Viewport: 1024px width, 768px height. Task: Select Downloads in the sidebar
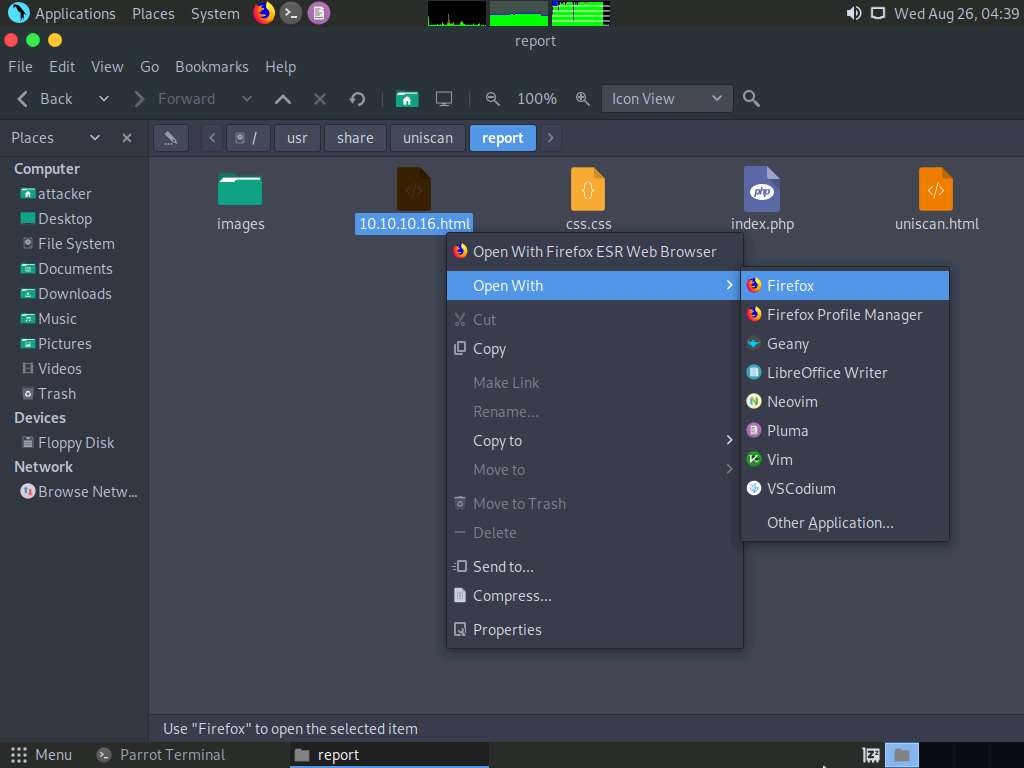[74, 294]
